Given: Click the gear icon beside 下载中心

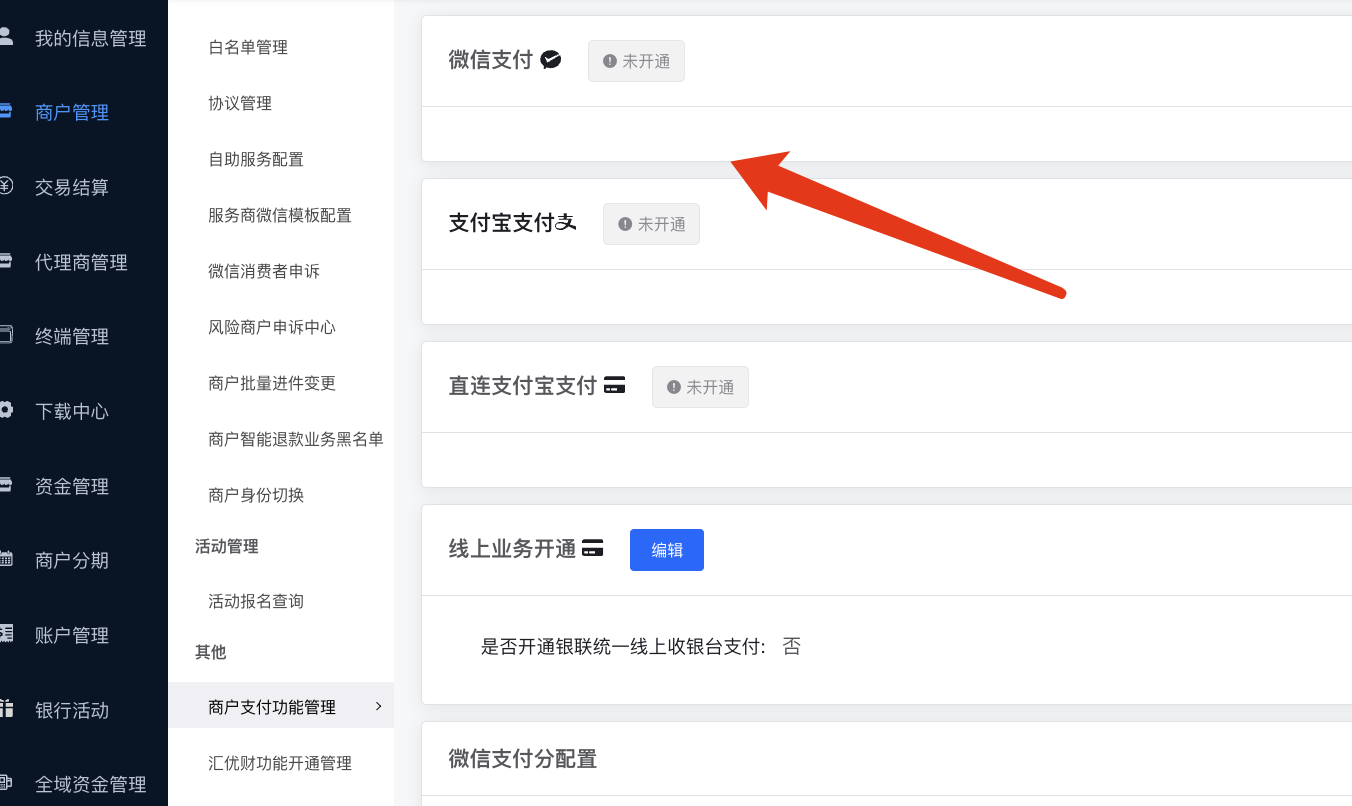Looking at the screenshot, I should 6,410.
